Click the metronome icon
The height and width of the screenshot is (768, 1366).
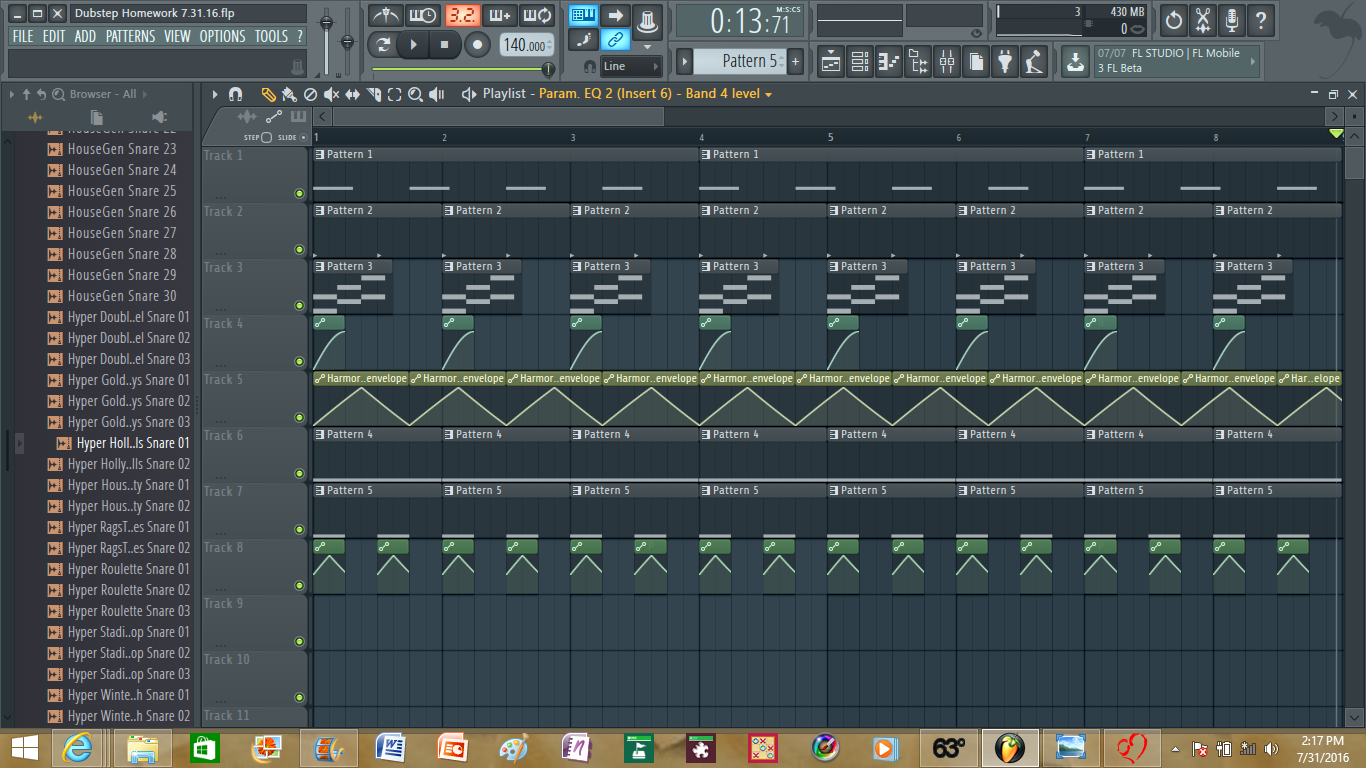coord(385,16)
